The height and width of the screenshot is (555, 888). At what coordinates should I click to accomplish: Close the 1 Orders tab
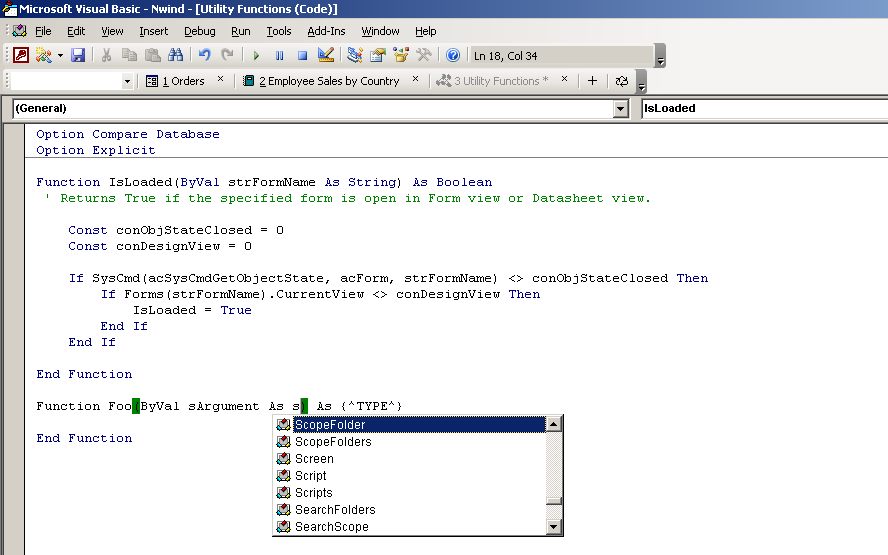(221, 79)
